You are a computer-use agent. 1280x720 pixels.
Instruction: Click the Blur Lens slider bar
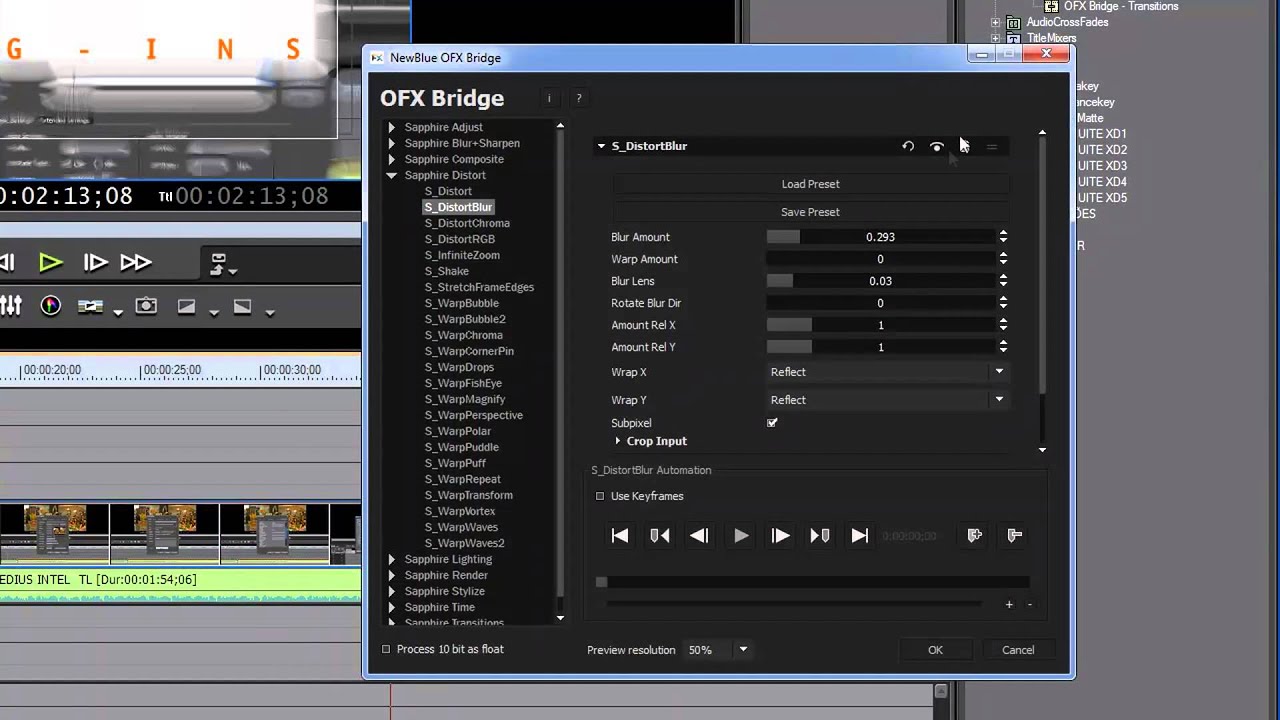click(880, 281)
